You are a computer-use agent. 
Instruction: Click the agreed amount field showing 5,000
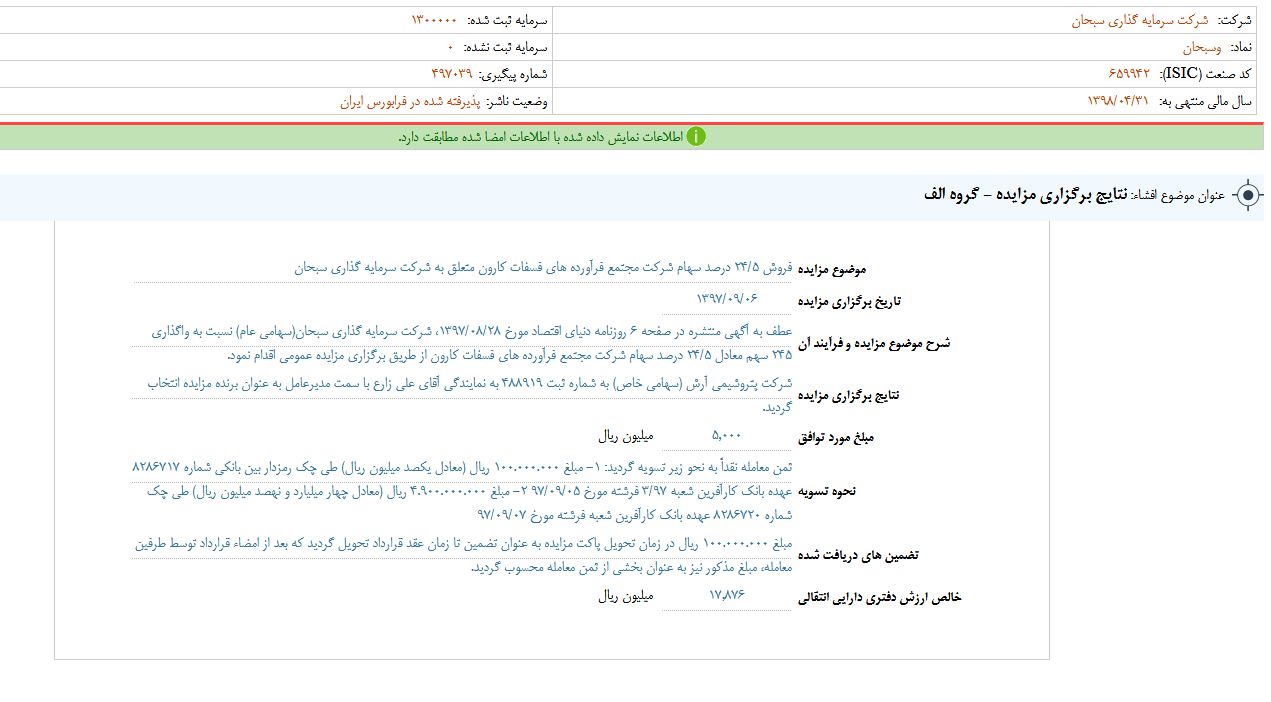click(727, 436)
